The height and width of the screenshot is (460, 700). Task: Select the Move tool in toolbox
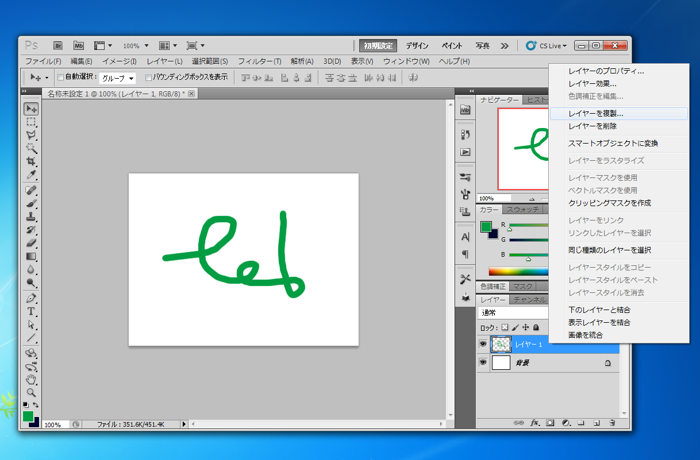coord(31,109)
